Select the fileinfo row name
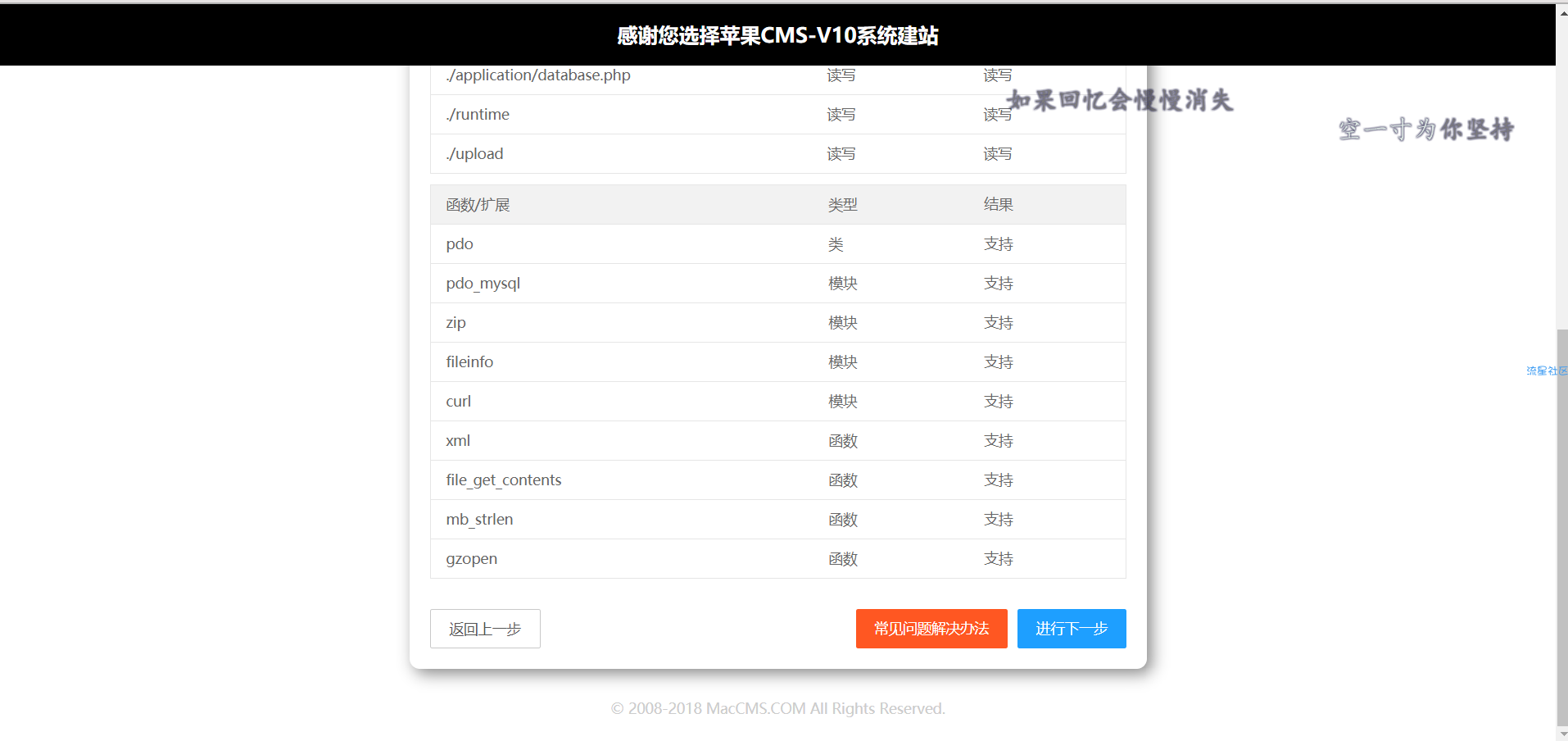The image size is (1568, 741). (469, 361)
